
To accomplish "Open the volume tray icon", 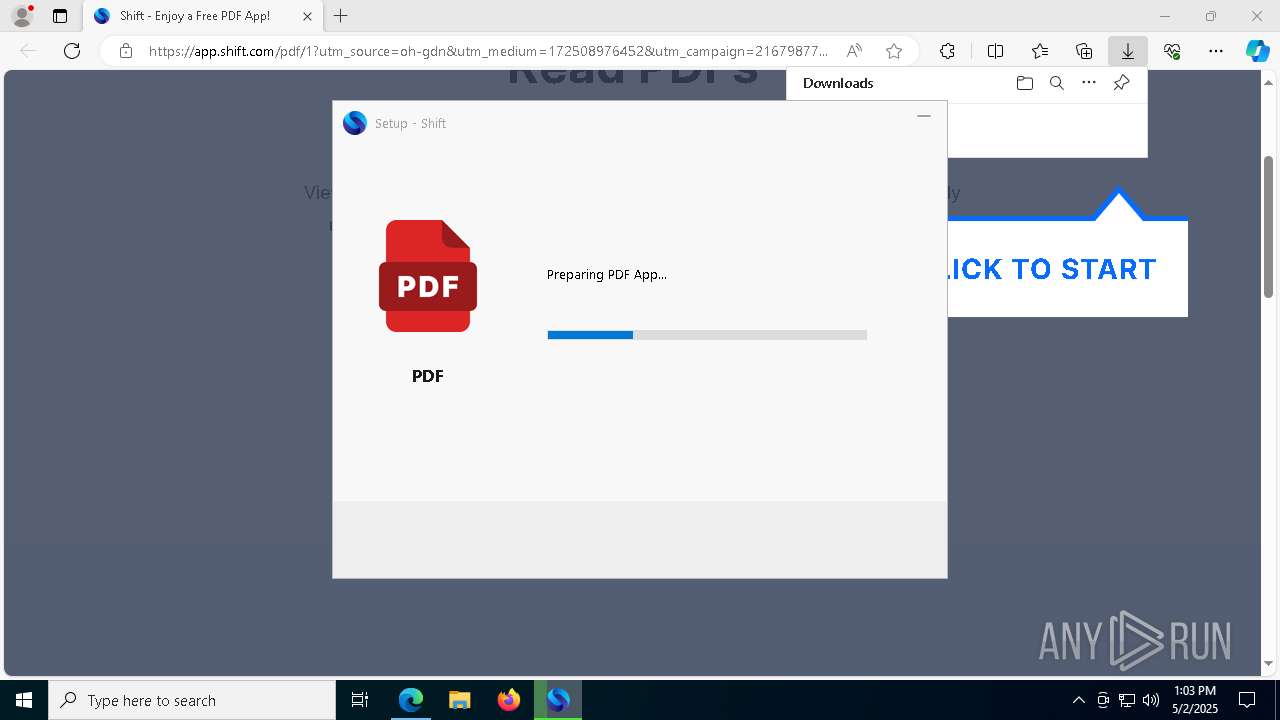I will point(1150,700).
